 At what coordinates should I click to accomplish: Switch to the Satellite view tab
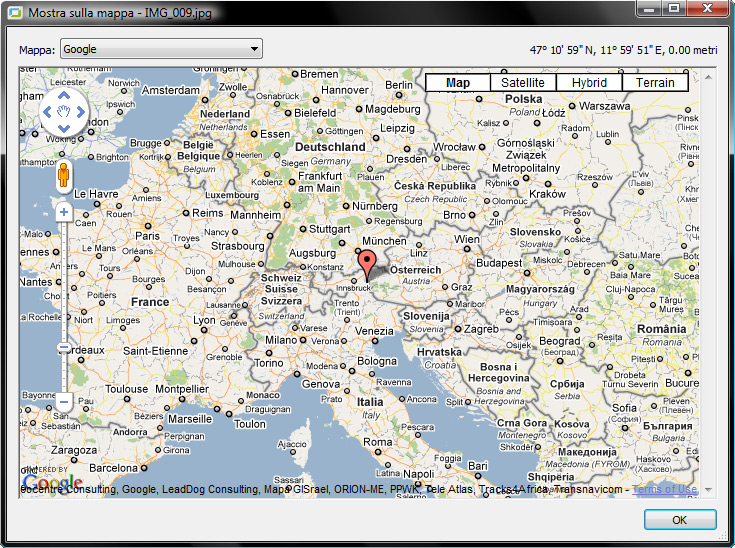click(x=523, y=83)
